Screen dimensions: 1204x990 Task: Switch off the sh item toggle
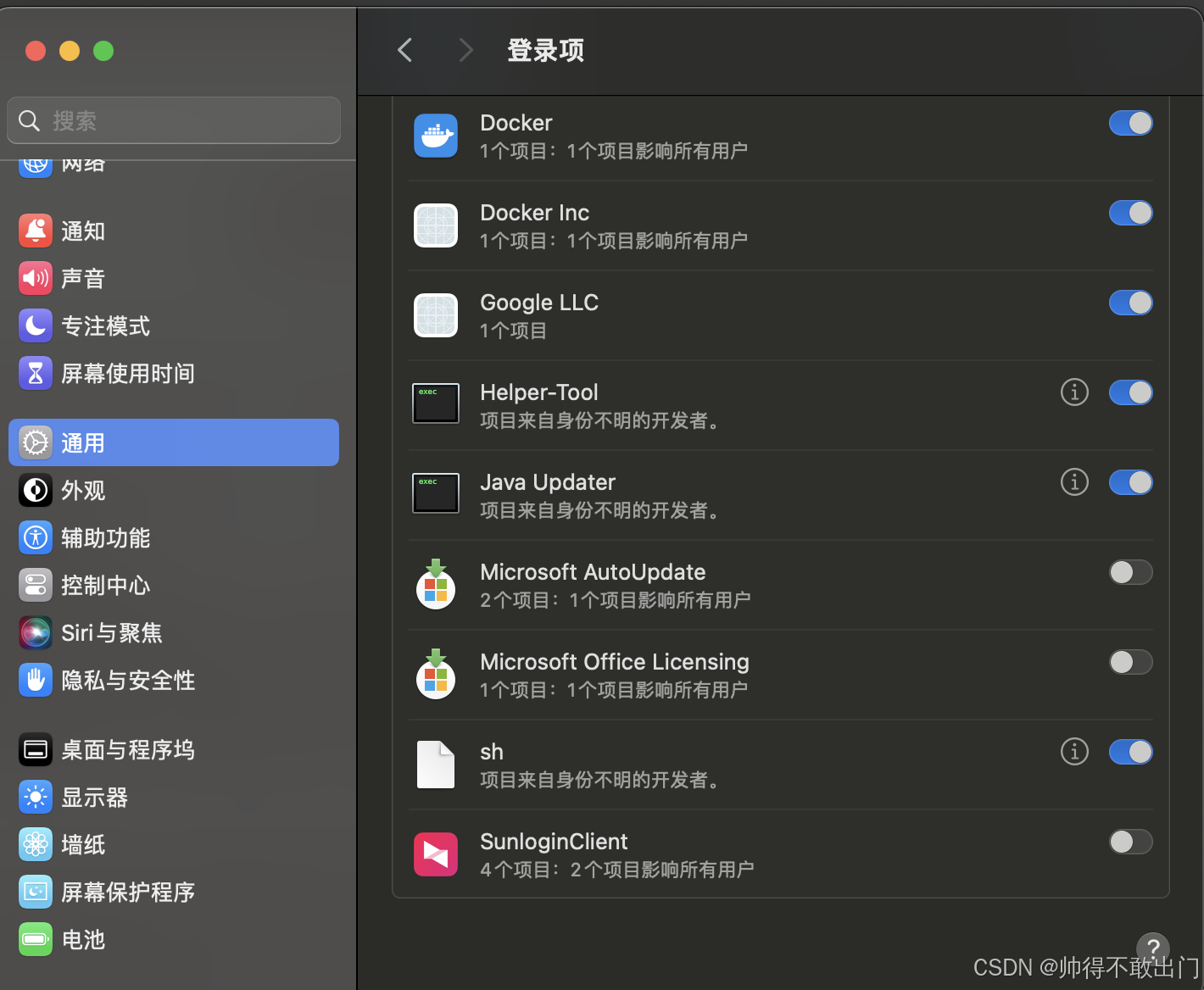(1131, 752)
